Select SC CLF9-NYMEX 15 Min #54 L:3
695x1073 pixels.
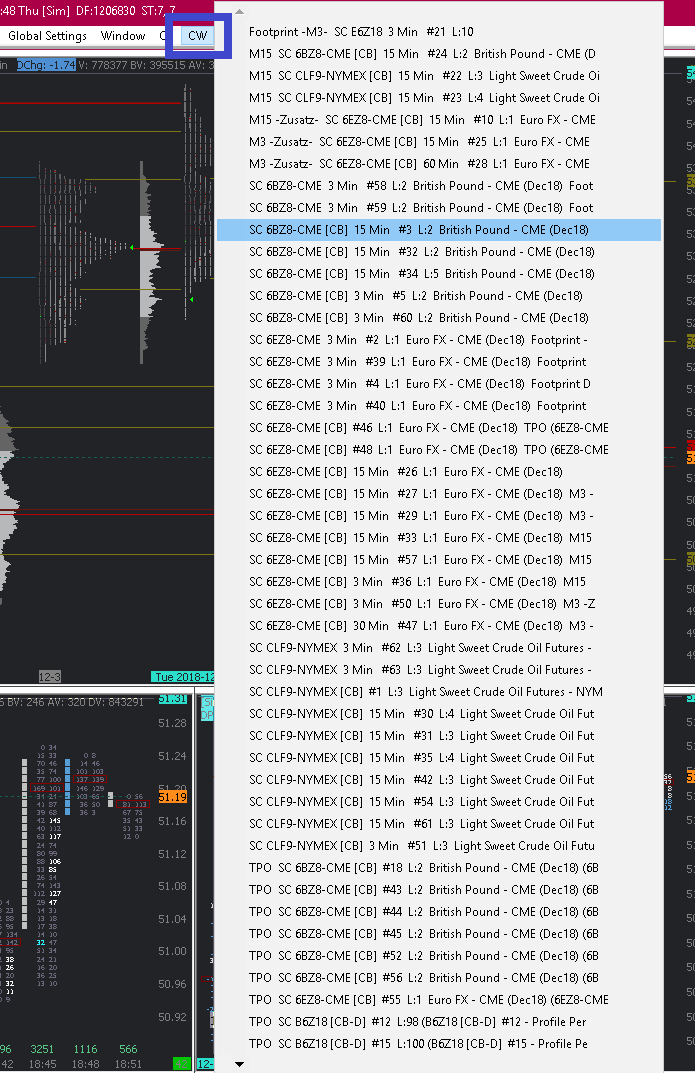[439, 801]
